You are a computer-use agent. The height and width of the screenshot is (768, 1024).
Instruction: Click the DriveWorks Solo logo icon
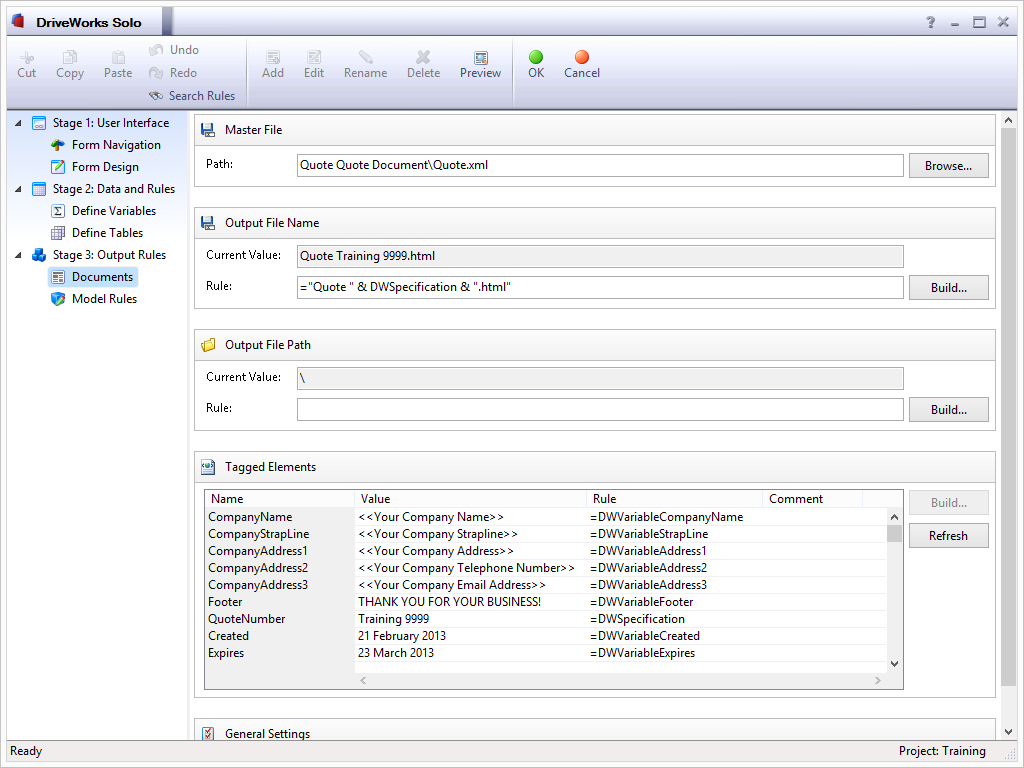[x=18, y=22]
